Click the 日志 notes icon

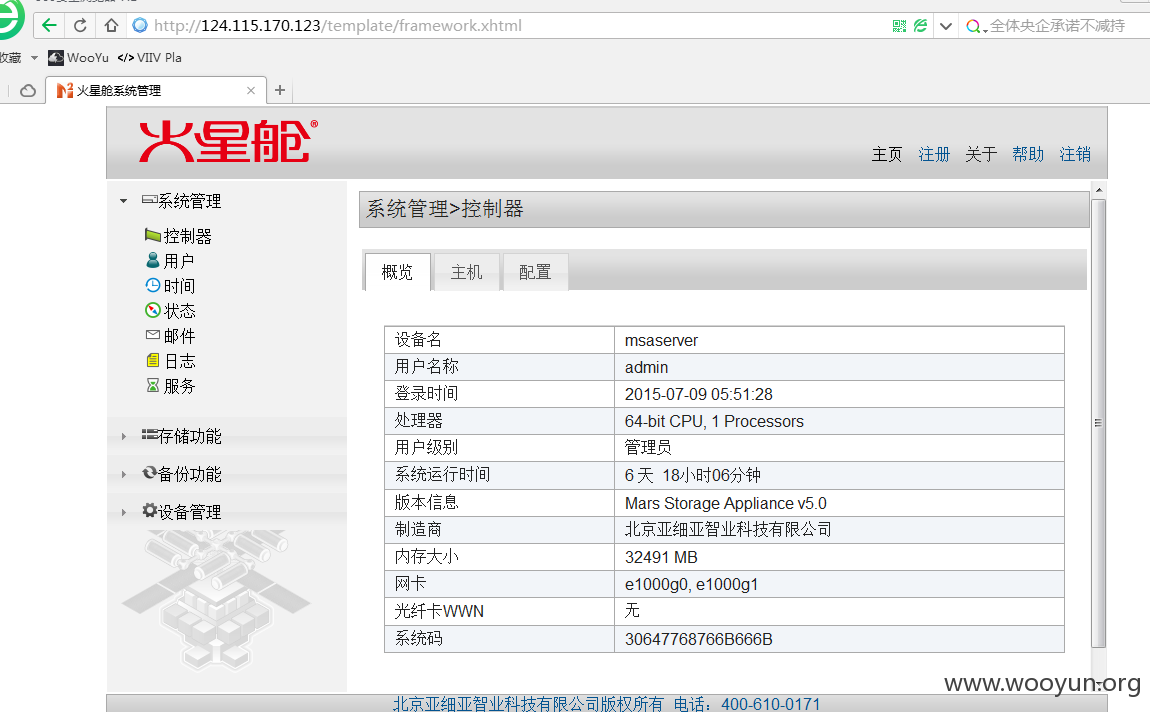tap(153, 360)
